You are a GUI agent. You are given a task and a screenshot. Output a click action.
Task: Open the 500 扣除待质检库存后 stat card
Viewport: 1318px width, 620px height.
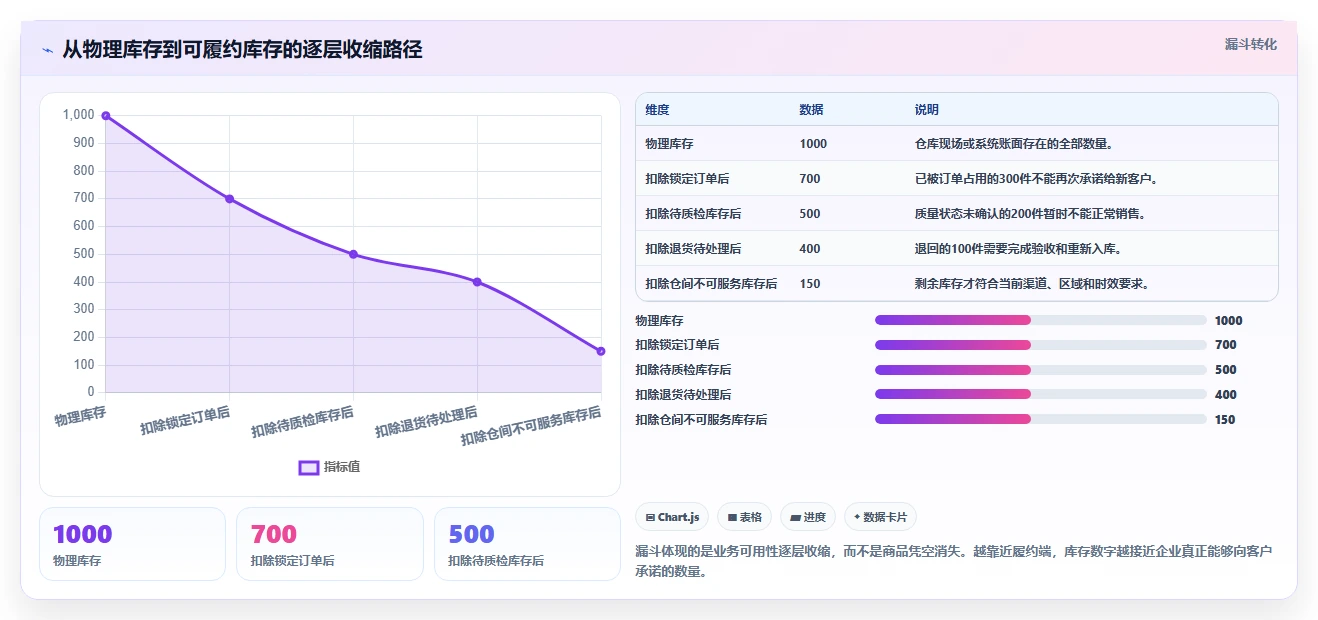tap(527, 544)
